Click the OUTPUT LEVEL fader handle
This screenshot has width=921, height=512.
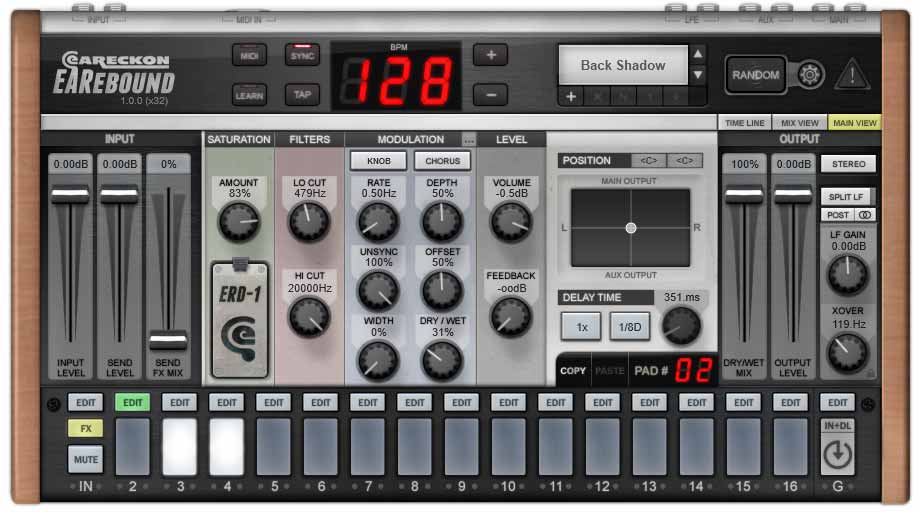click(x=793, y=194)
